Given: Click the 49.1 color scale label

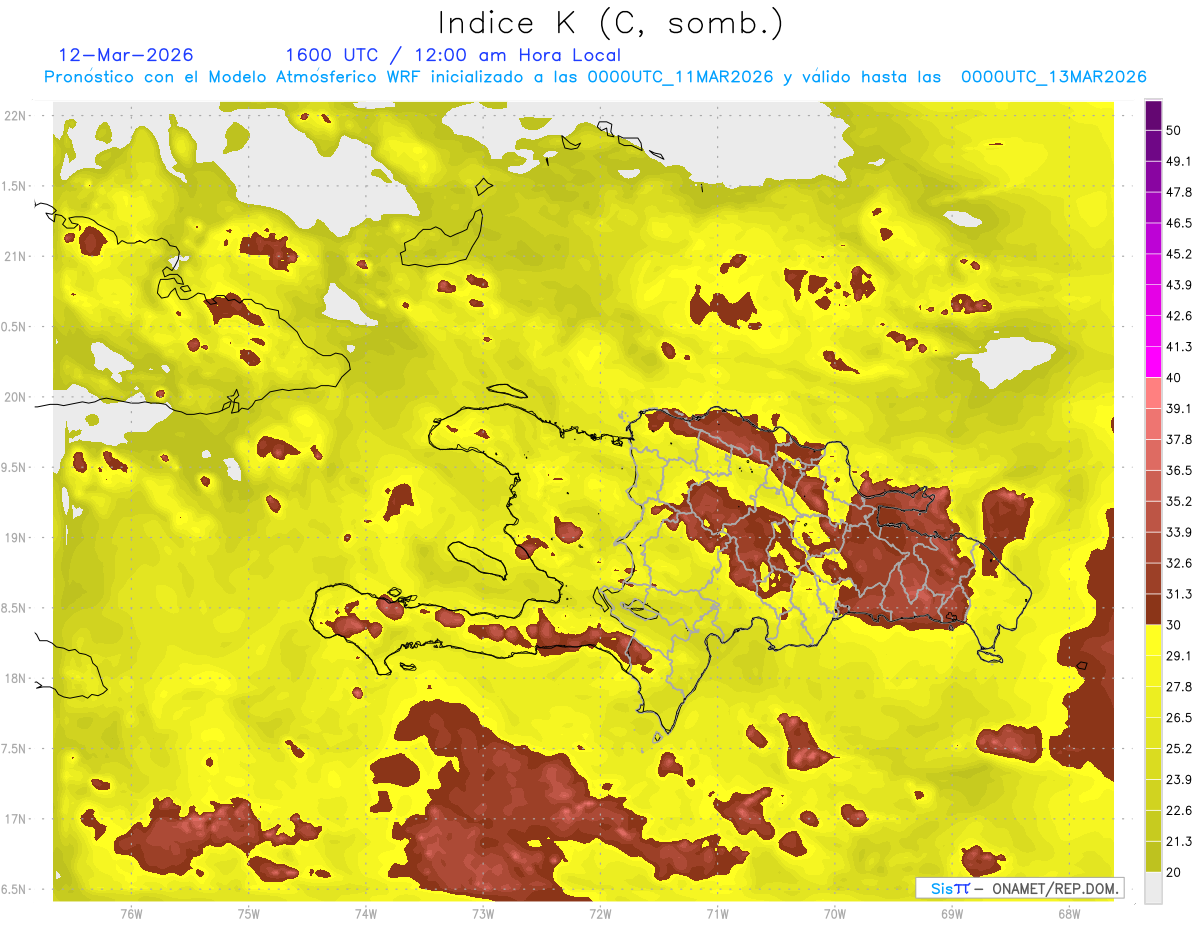Looking at the screenshot, I should point(1179,161).
